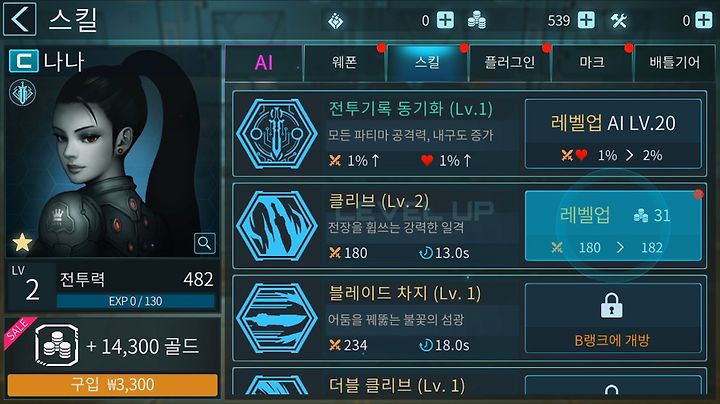Add tools using the plus beside the wrench counter
This screenshot has width=720, height=404.
(703, 20)
